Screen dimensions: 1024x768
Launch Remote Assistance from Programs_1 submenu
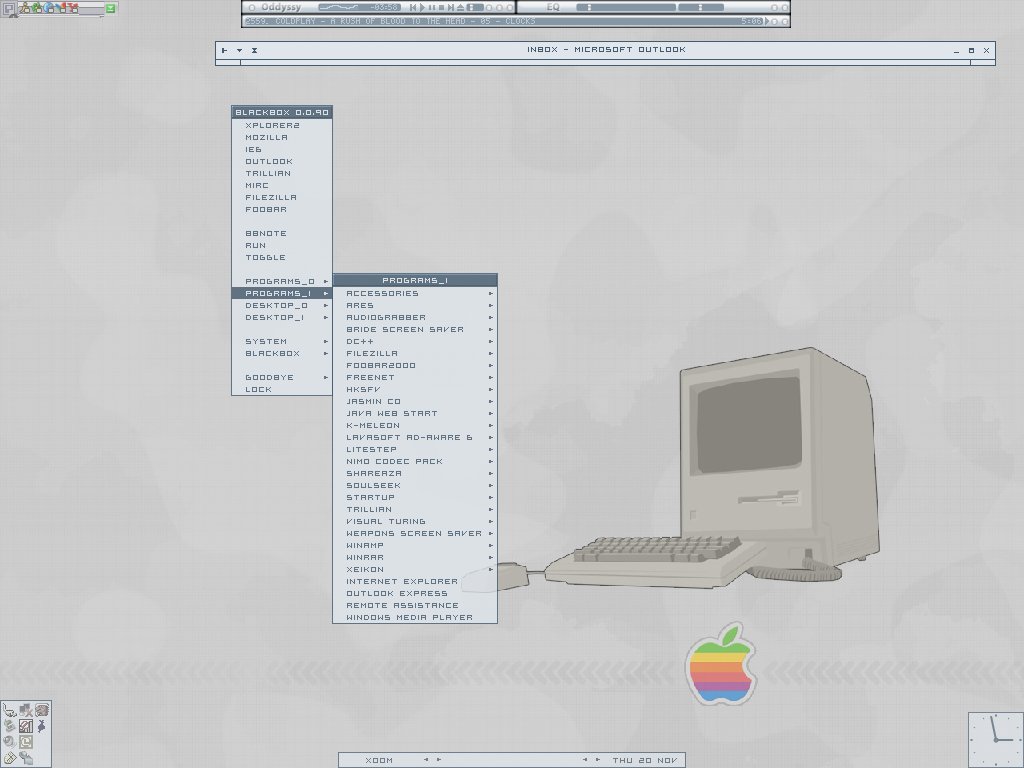point(415,605)
